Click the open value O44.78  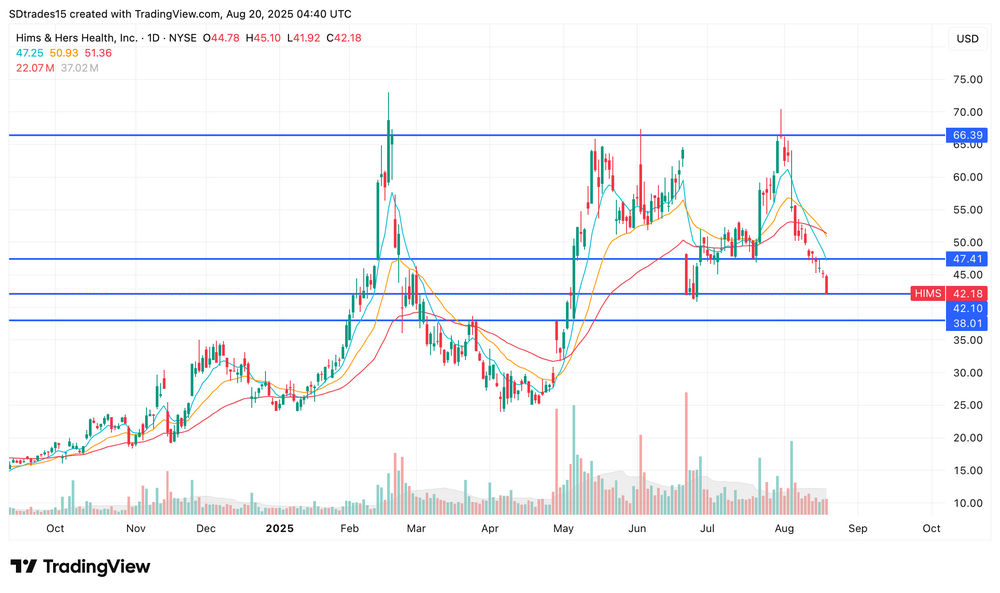[221, 38]
